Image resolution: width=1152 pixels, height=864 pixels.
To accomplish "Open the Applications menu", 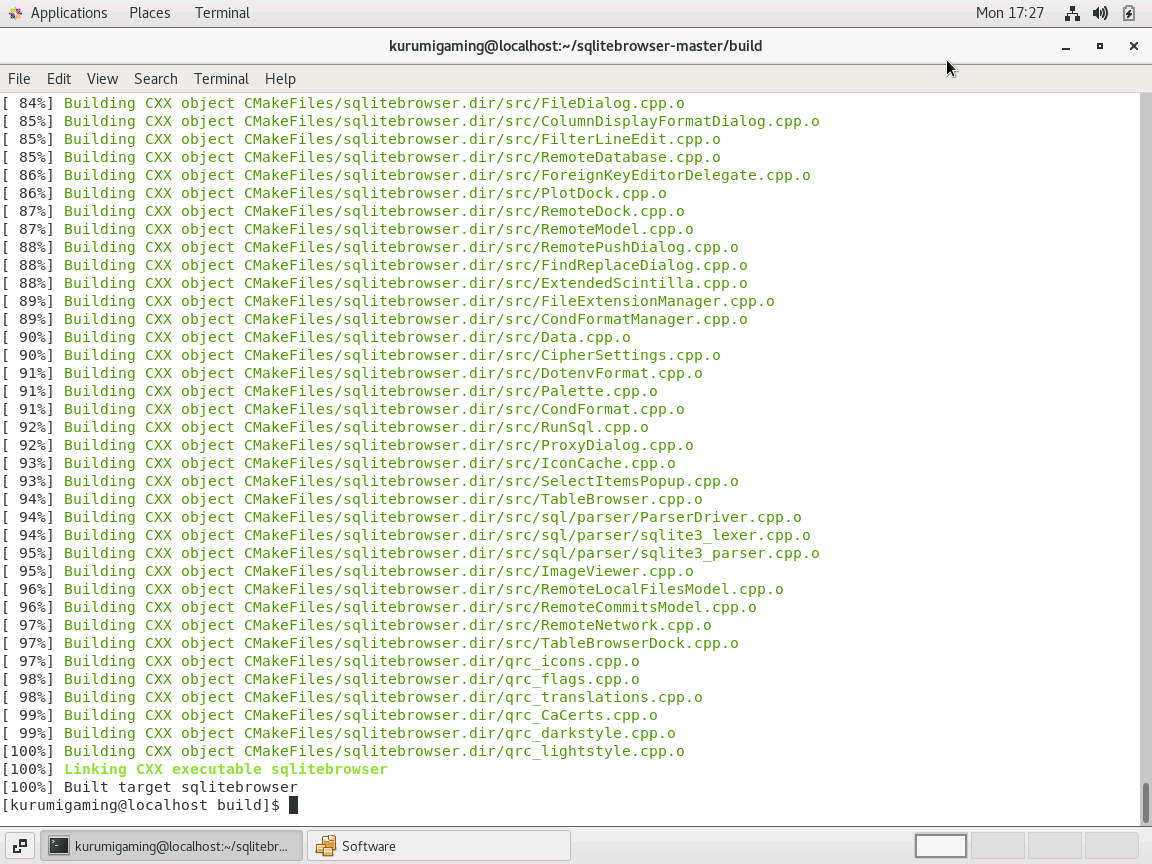I will (x=69, y=12).
